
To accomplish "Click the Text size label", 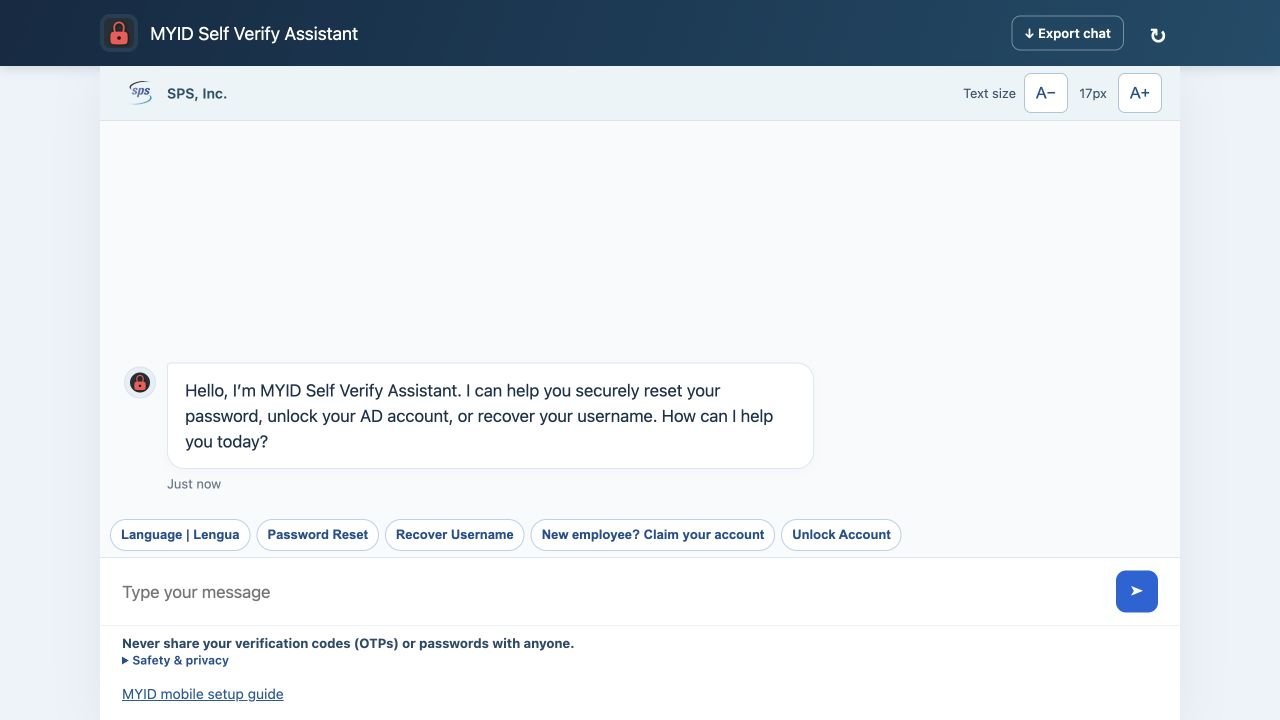I will click(x=989, y=94).
